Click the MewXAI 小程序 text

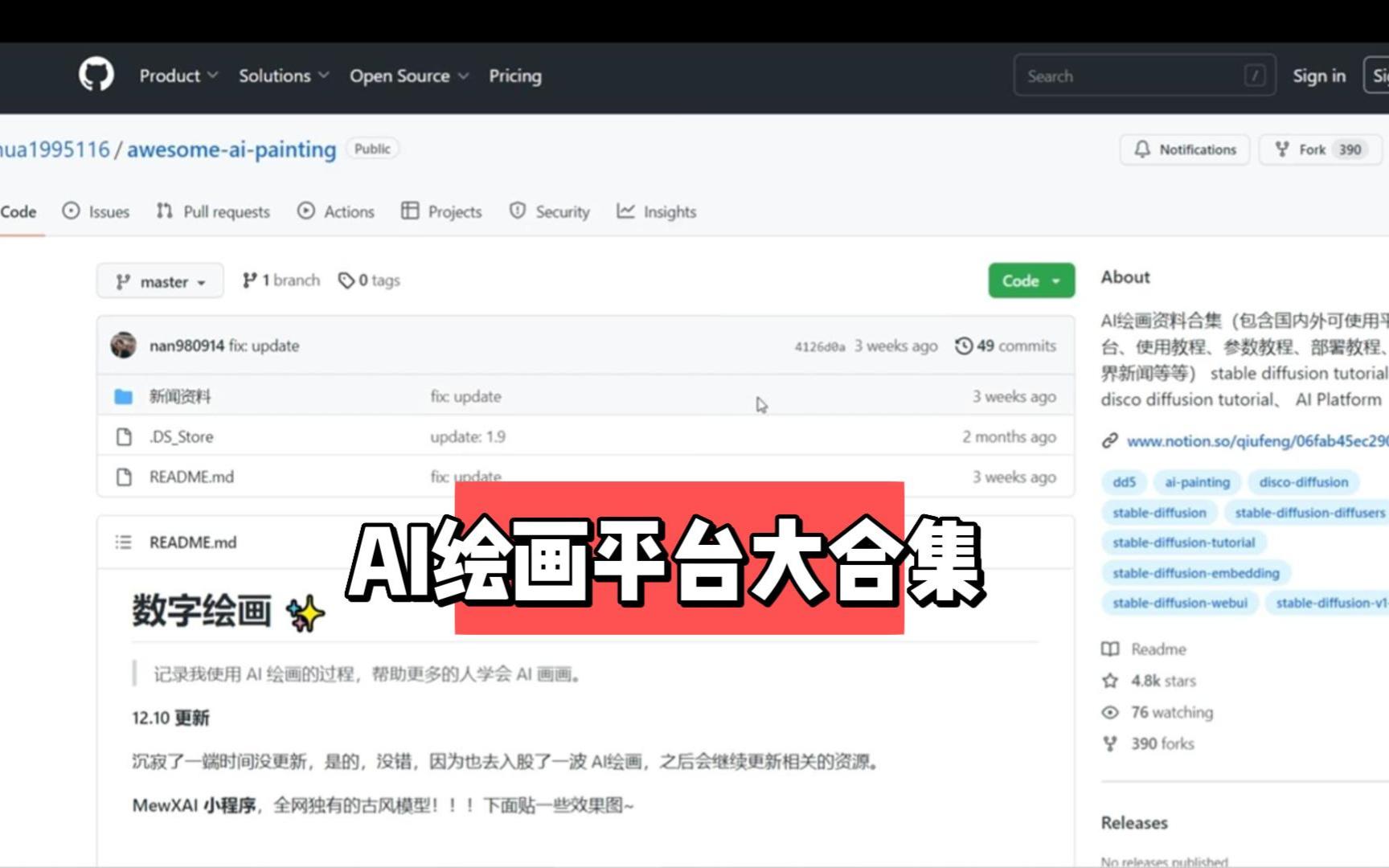point(194,805)
